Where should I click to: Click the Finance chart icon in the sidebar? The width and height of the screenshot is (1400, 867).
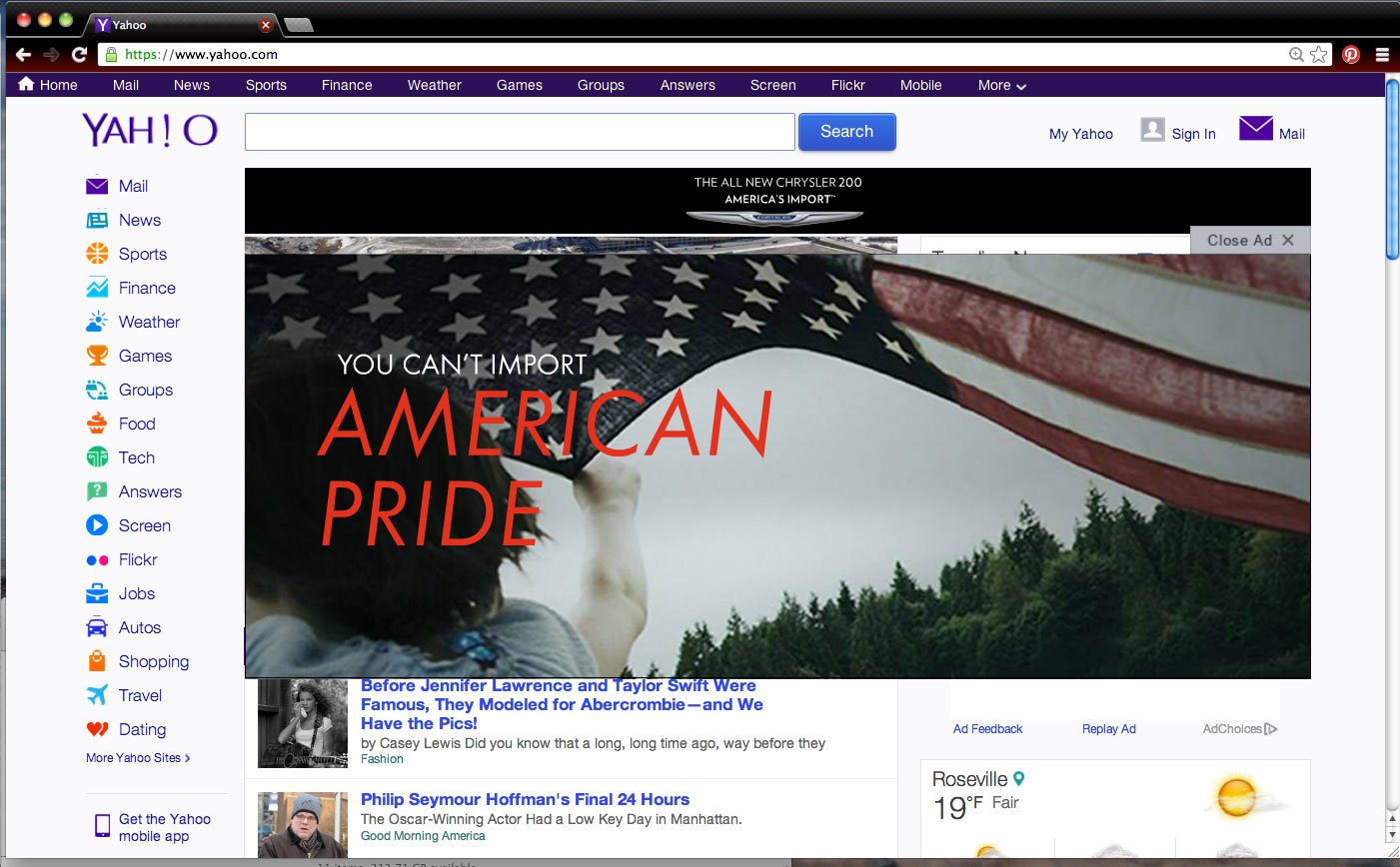point(97,288)
